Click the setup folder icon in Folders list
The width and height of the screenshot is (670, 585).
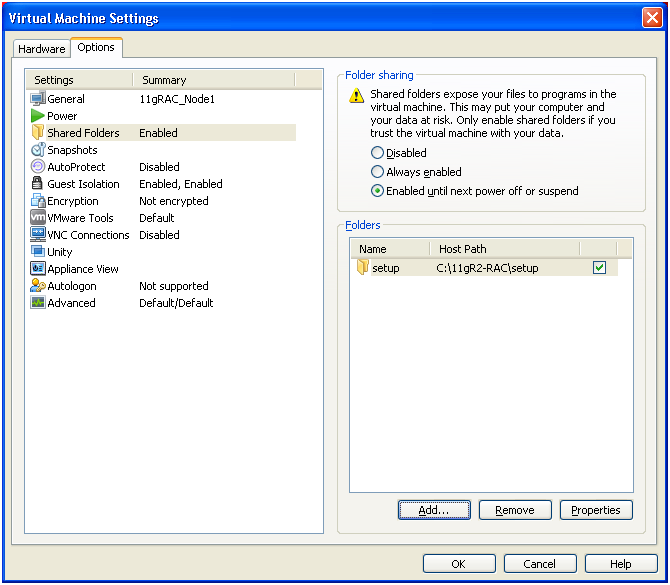(362, 268)
